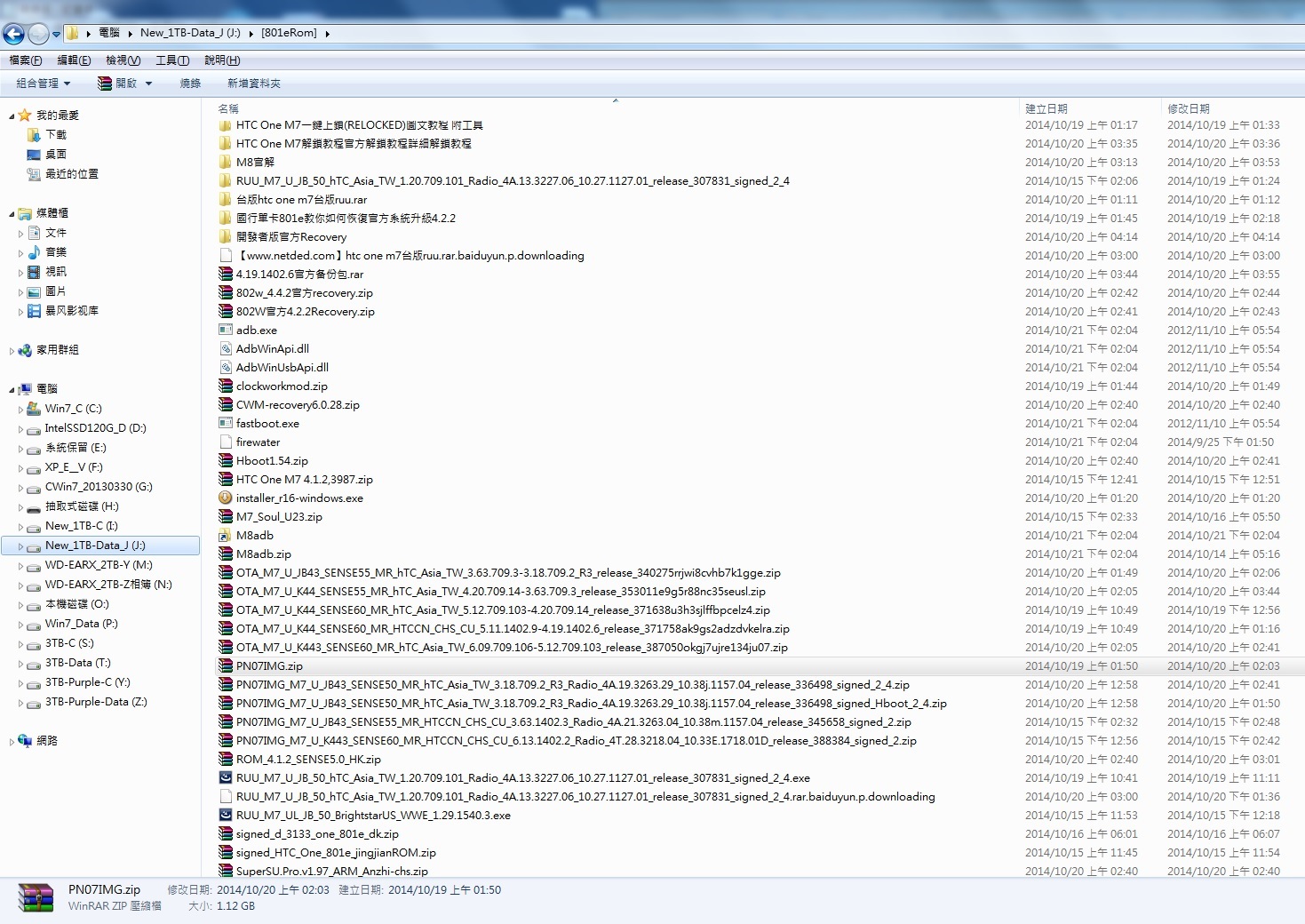This screenshot has width=1305, height=924.
Task: Open the 暴风影视库 library icon
Action: pyautogui.click(x=34, y=311)
